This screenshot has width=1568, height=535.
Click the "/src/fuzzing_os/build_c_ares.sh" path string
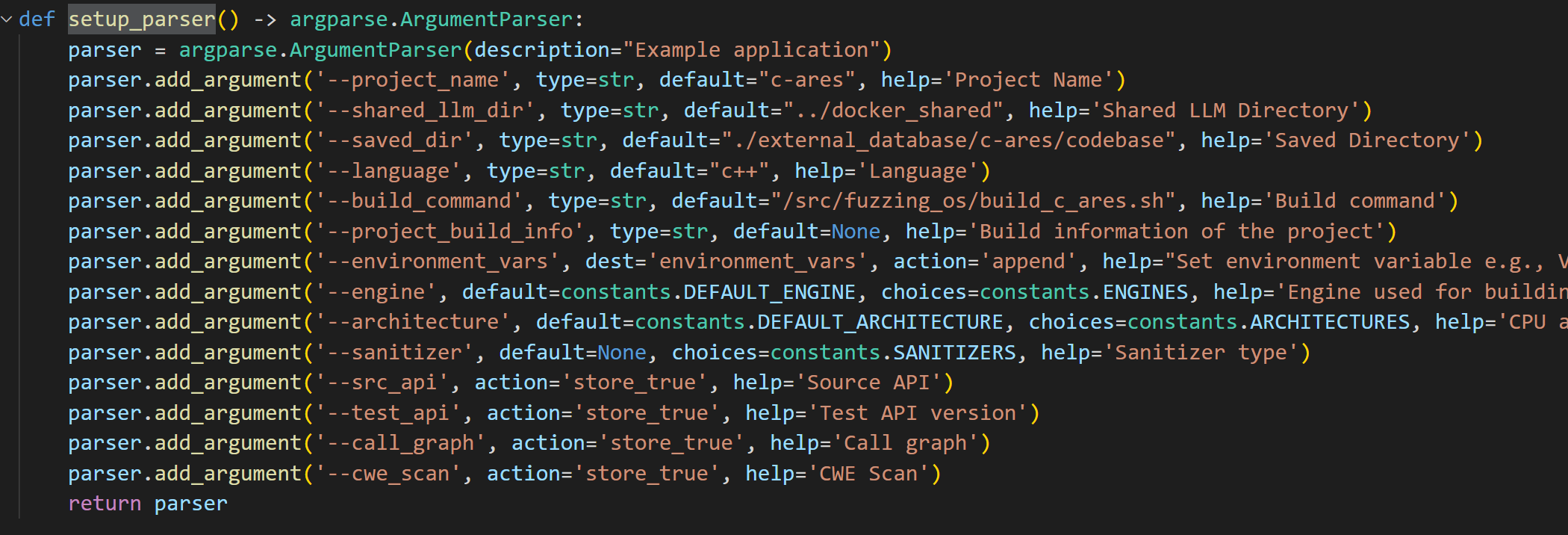[979, 201]
